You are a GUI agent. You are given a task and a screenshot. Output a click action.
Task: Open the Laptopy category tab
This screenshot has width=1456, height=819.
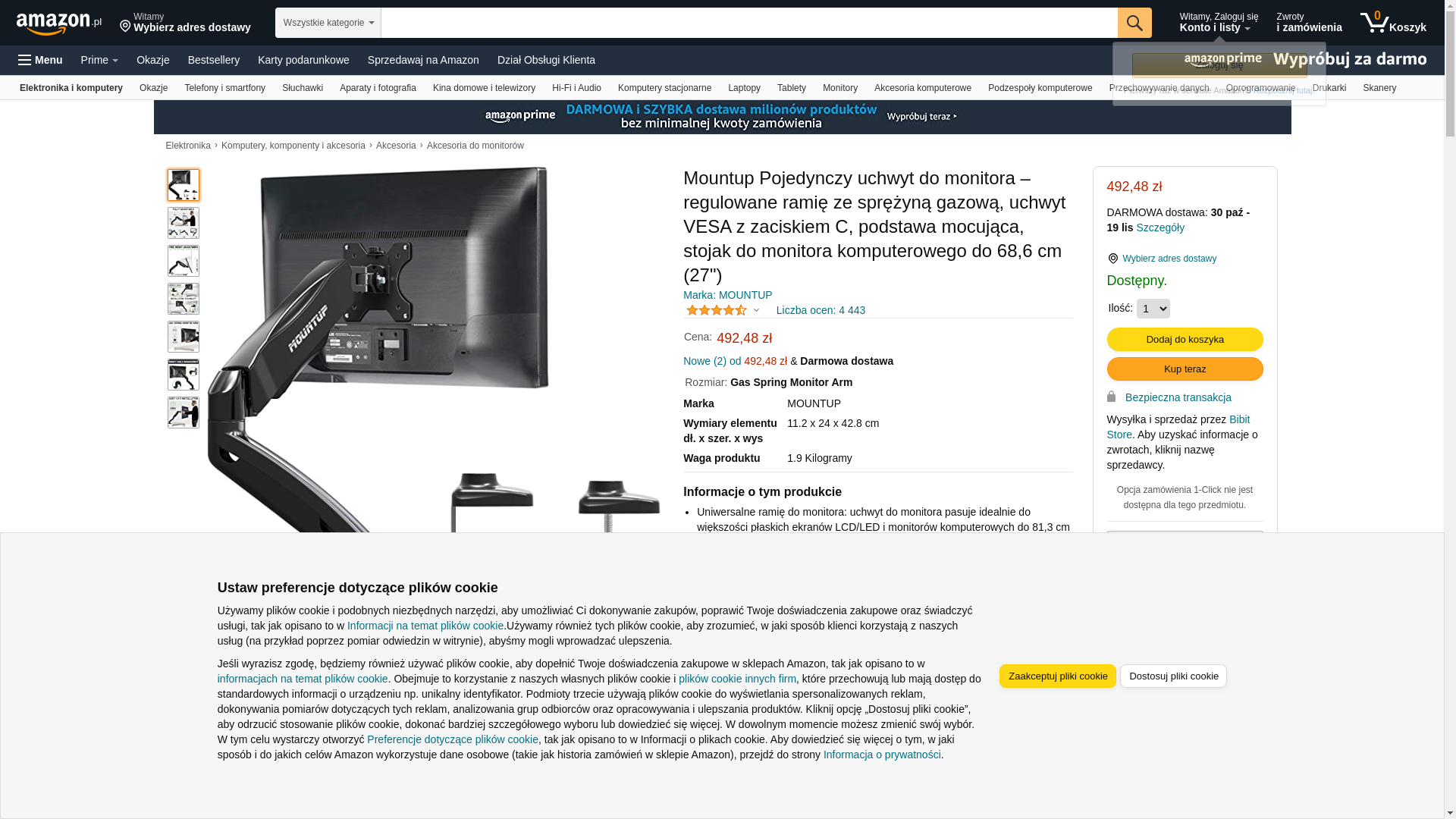pyautogui.click(x=744, y=88)
